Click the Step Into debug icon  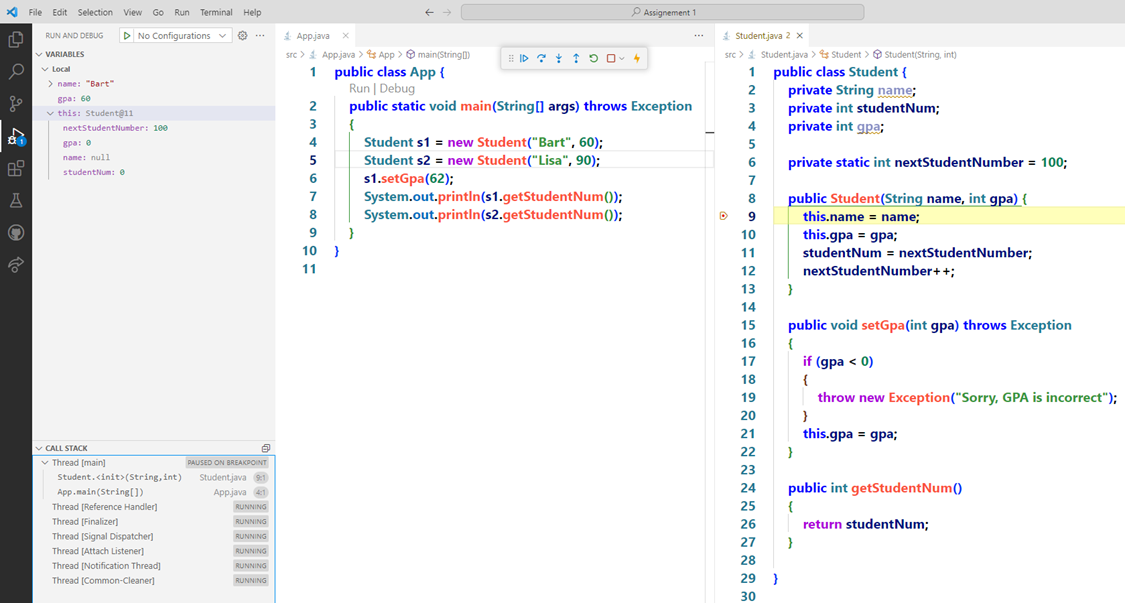click(x=559, y=58)
